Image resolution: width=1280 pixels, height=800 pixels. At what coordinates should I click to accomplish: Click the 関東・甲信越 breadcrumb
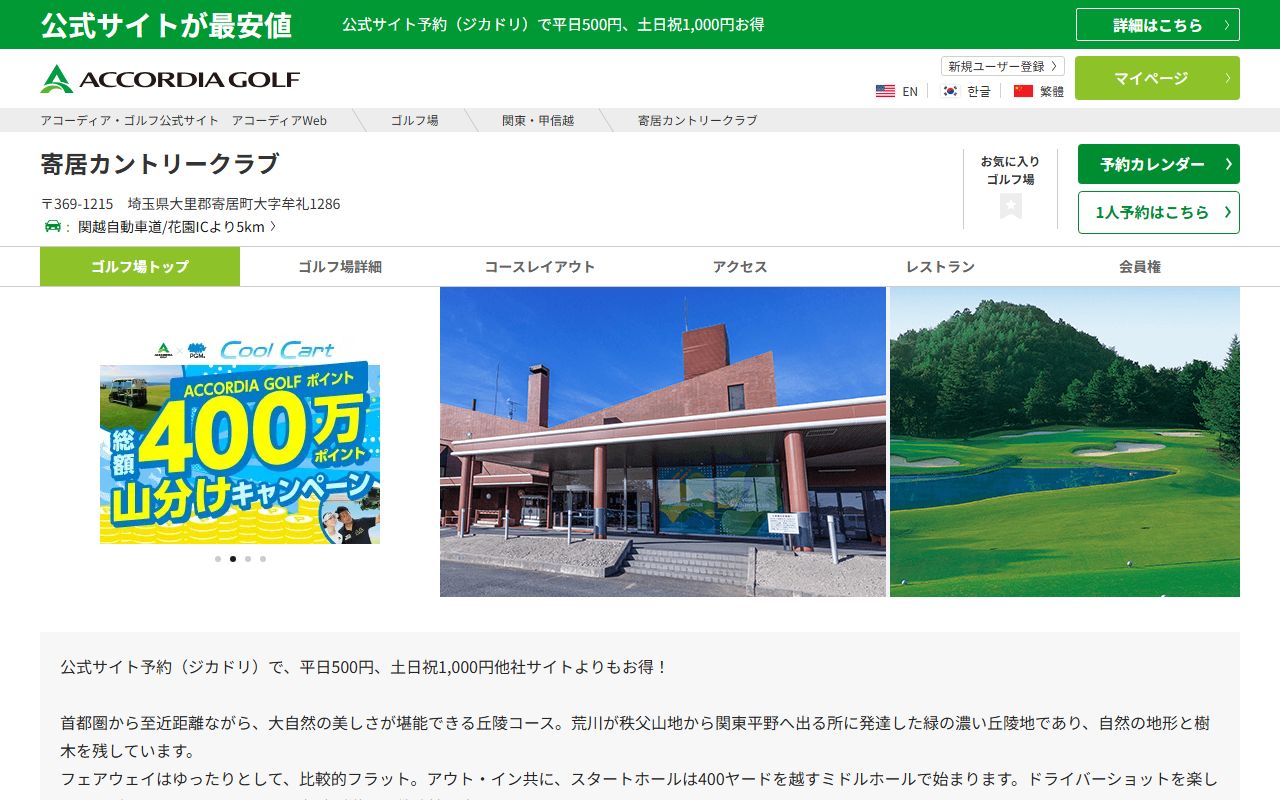pyautogui.click(x=538, y=120)
